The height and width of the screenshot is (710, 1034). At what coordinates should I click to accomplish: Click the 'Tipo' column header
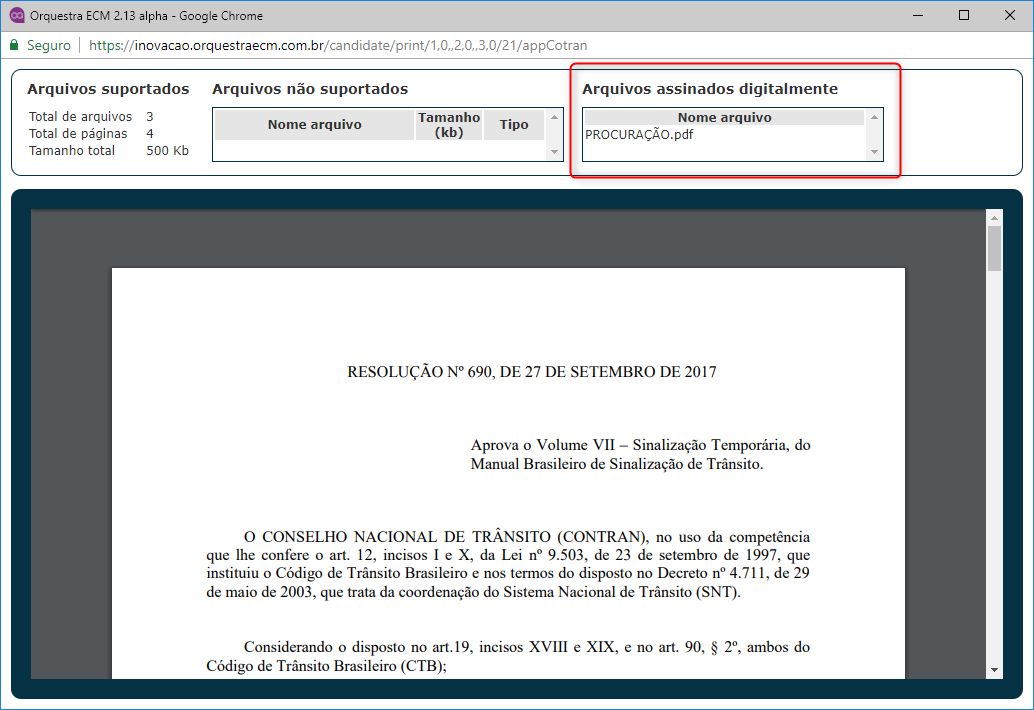(514, 125)
